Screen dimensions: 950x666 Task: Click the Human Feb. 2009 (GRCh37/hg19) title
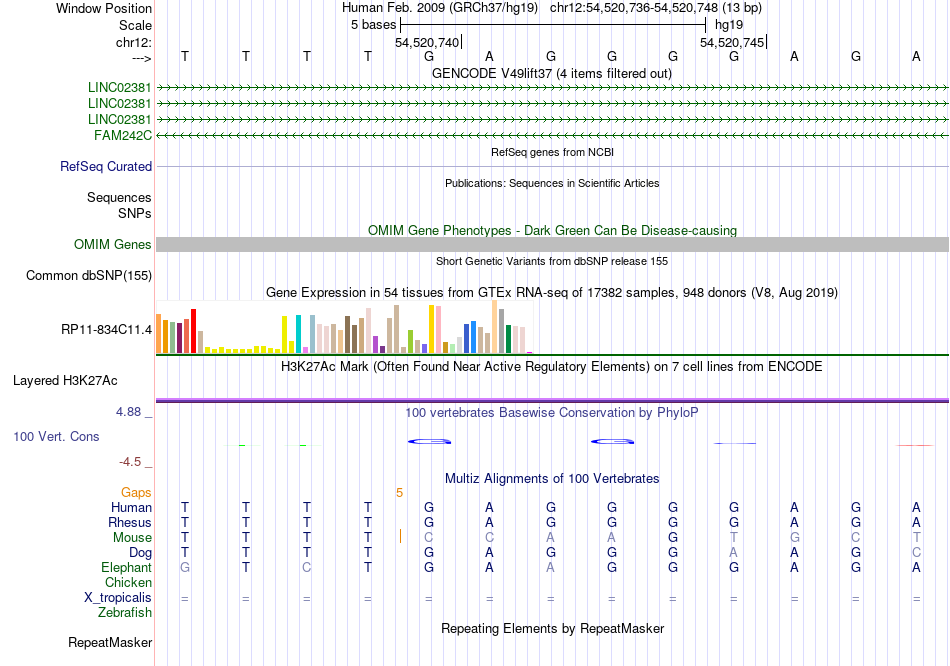pos(440,8)
